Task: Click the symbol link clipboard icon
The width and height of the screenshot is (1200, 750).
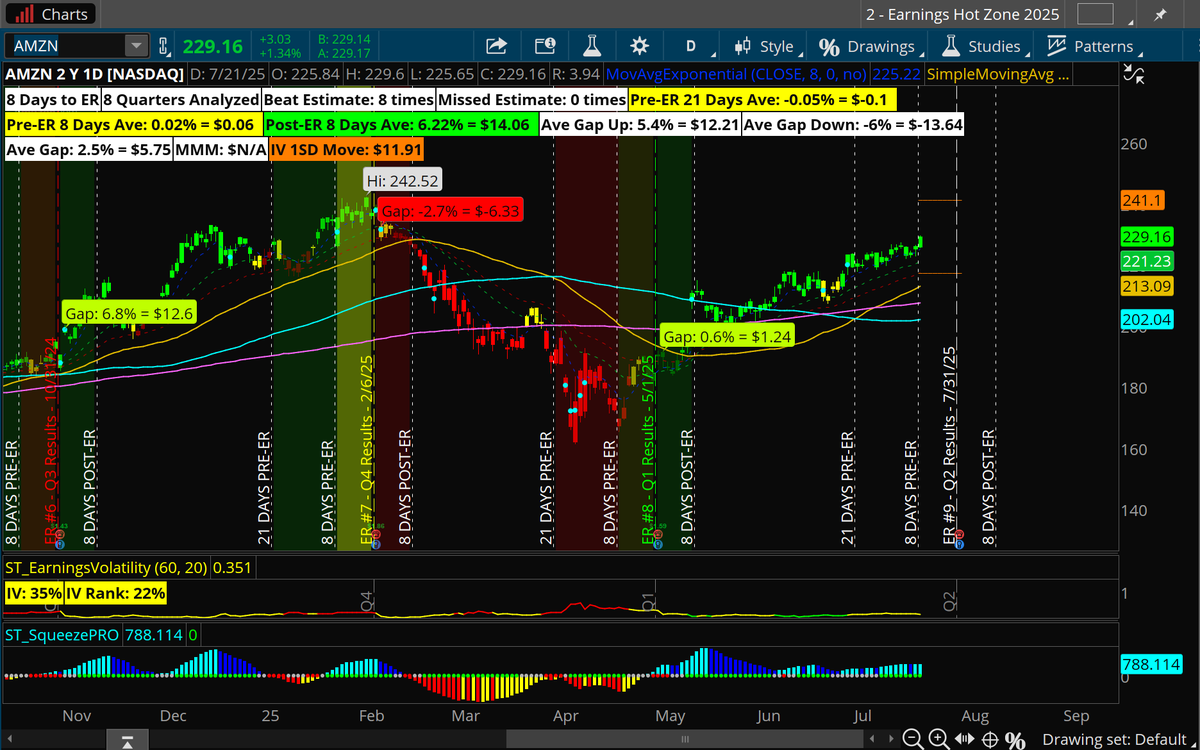Action: click(163, 46)
